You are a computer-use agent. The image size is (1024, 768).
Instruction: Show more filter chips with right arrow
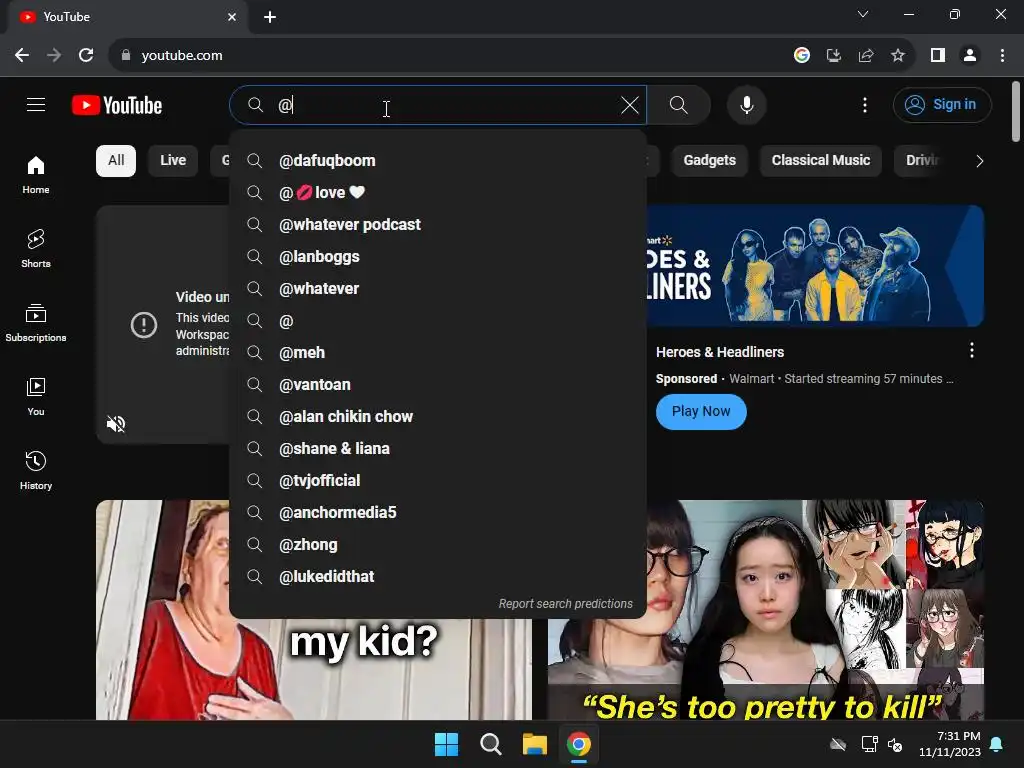tap(979, 161)
